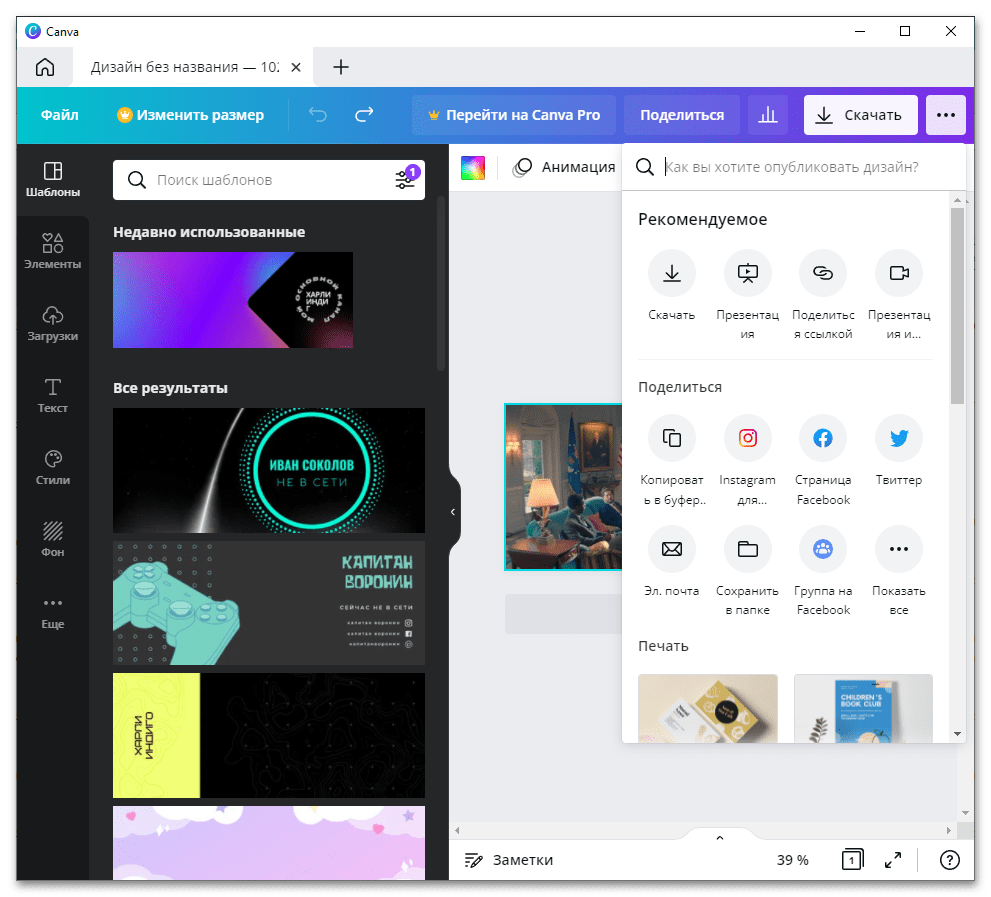Collapse the side panel with the arrow handle

click(453, 512)
